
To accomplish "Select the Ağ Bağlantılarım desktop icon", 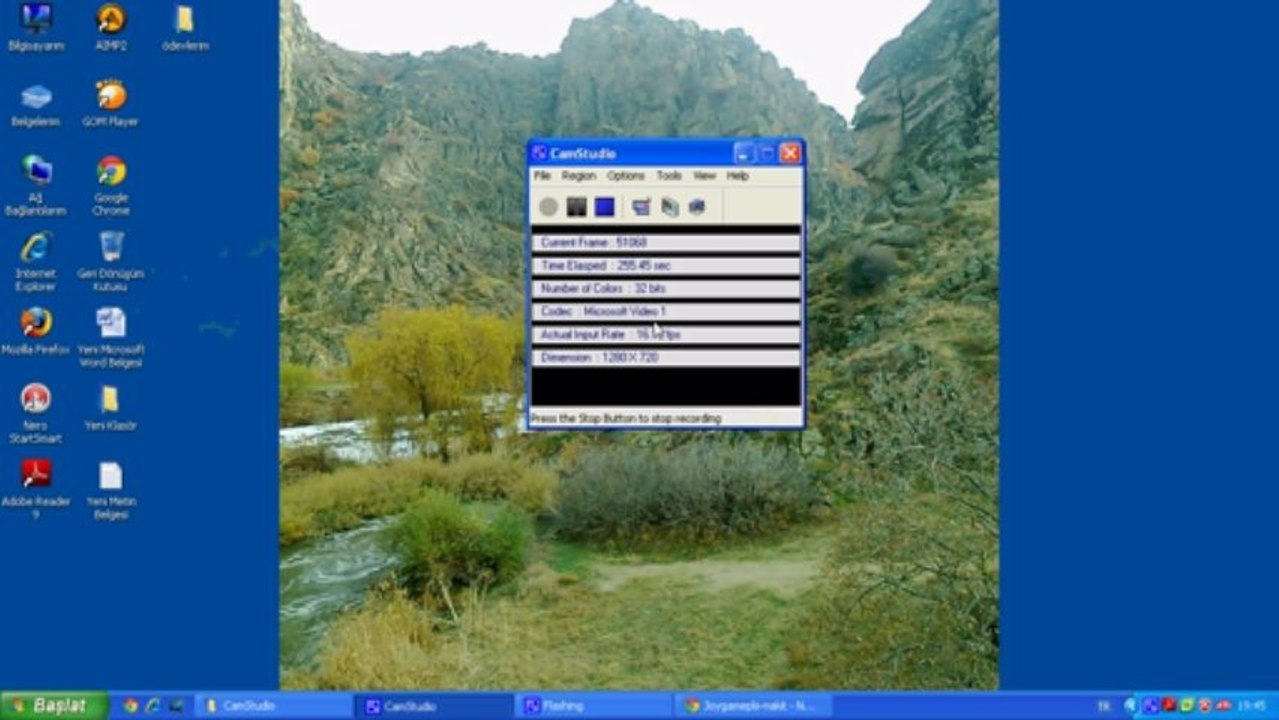I will click(36, 186).
